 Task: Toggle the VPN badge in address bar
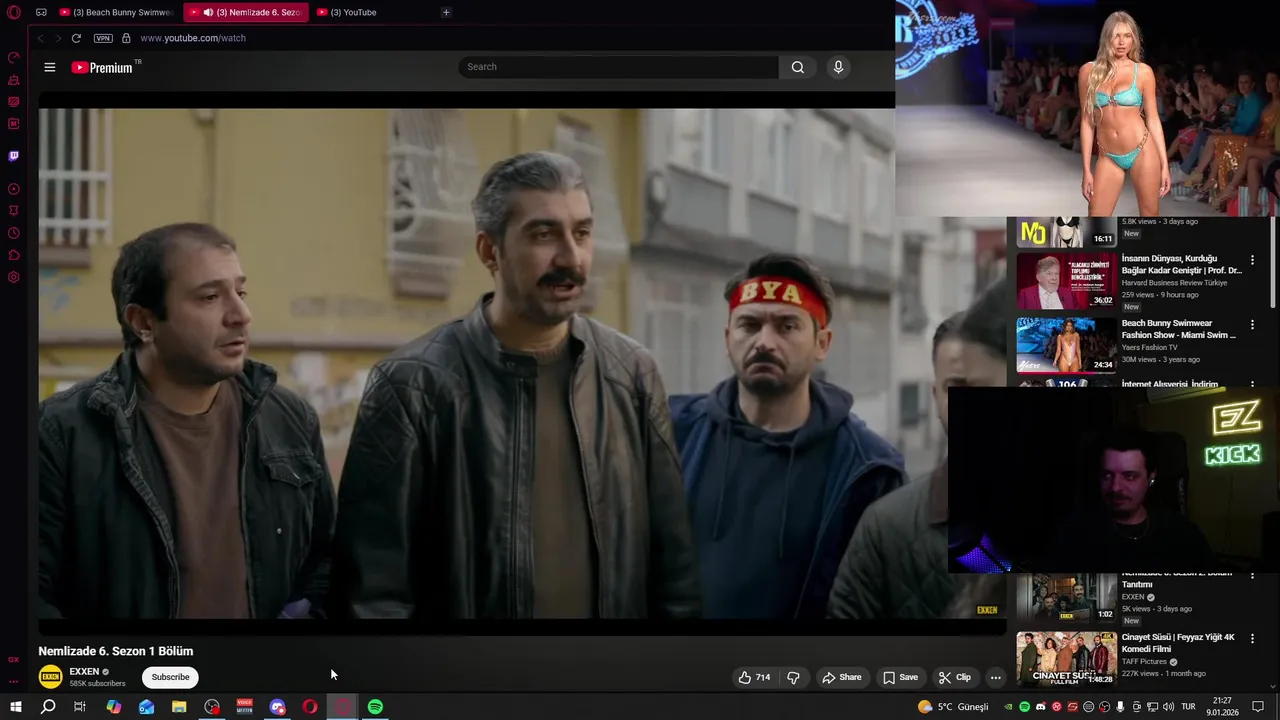click(x=103, y=38)
